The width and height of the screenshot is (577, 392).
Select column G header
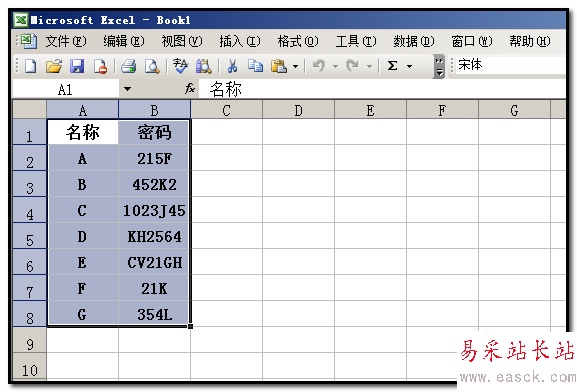(x=514, y=110)
